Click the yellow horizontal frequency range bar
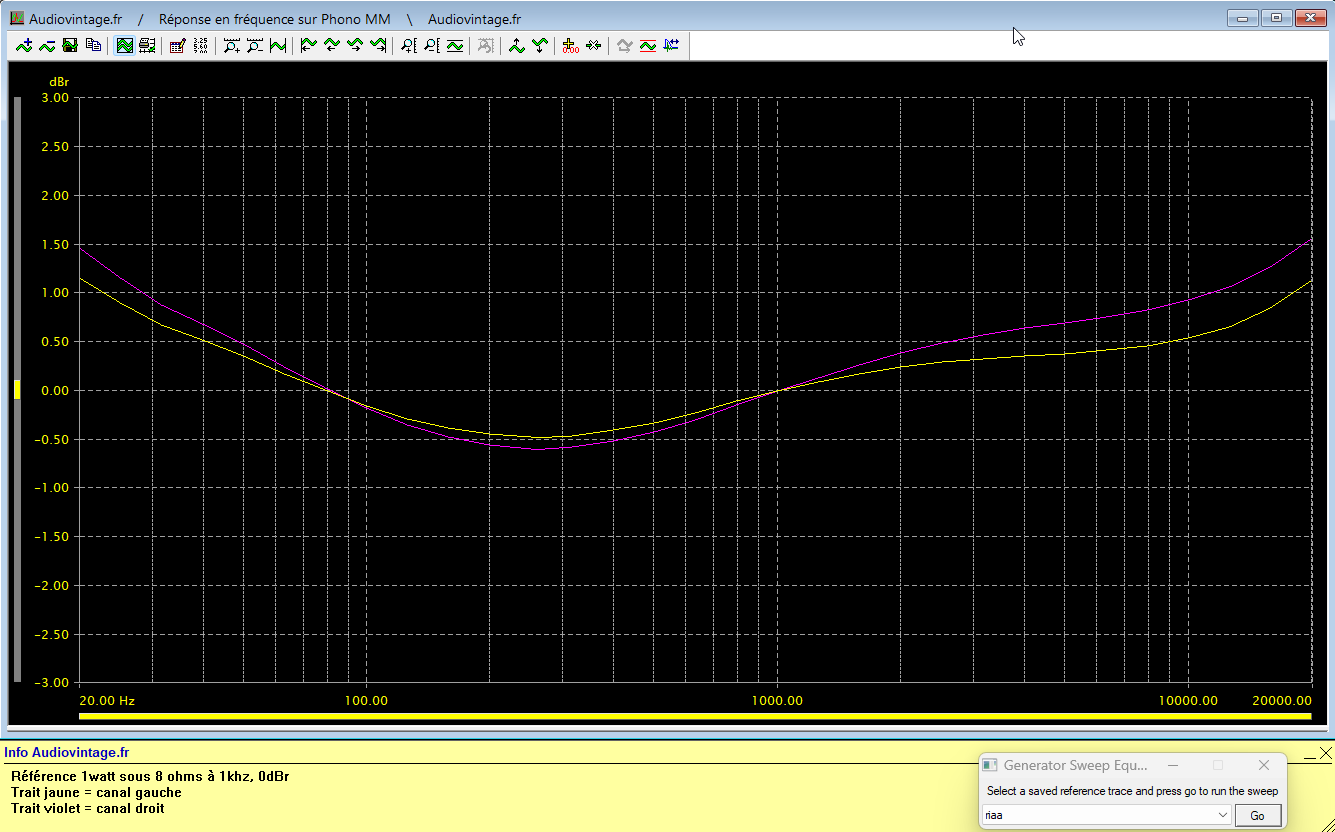 pos(695,716)
